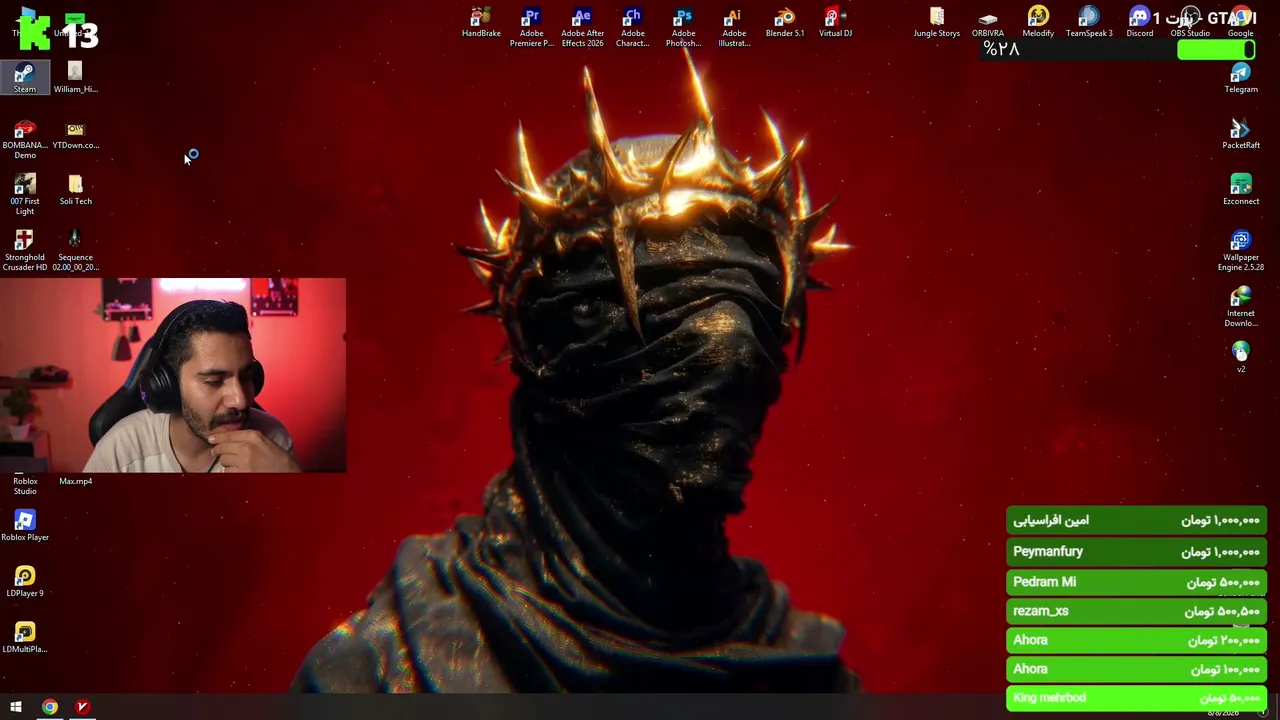The image size is (1280, 720).
Task: Open the Adobe Premiere Pro icon
Action: 531,28
